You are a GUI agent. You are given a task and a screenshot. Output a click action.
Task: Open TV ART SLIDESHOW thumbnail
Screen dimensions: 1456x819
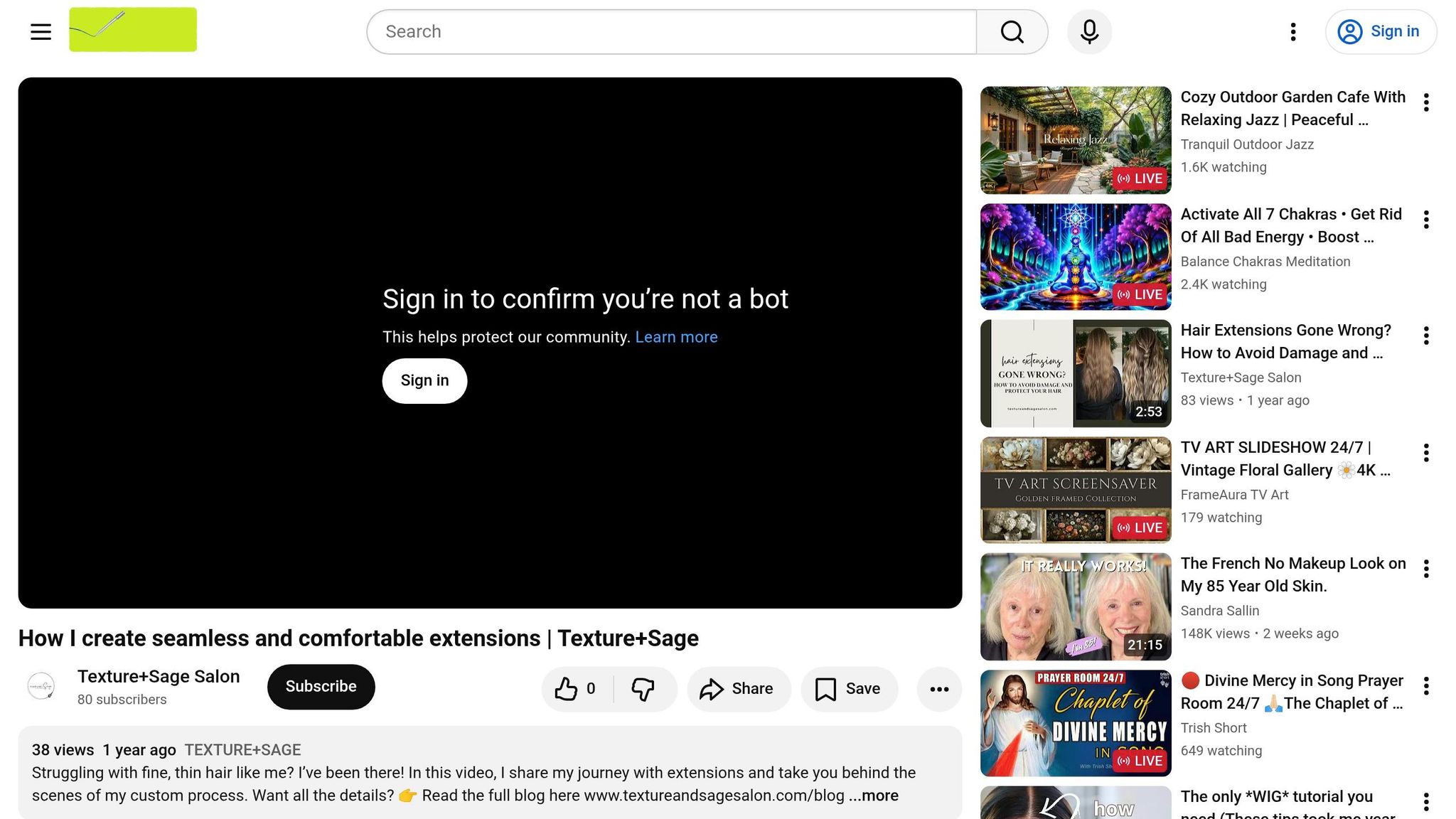[1076, 491]
